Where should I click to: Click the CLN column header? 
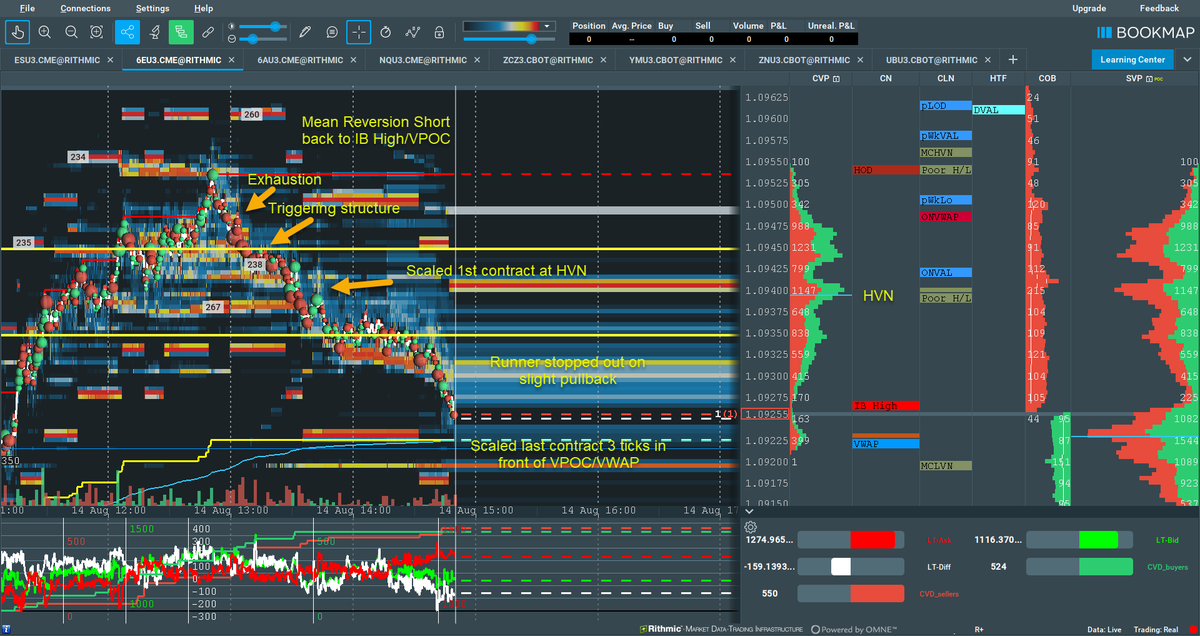tap(945, 78)
